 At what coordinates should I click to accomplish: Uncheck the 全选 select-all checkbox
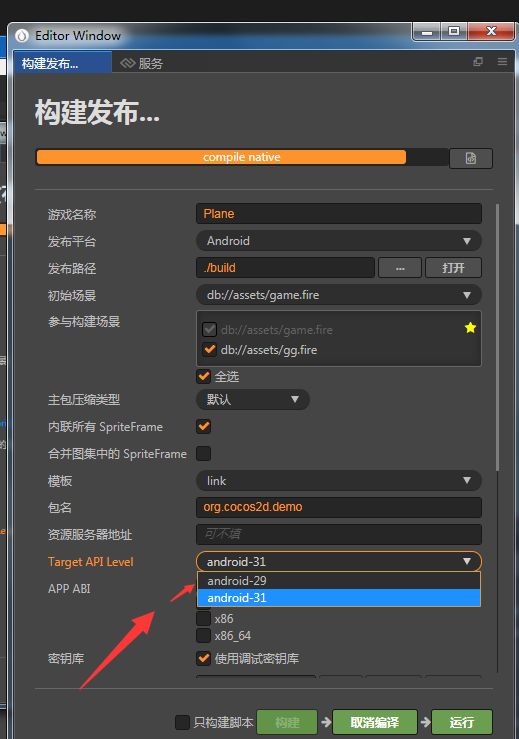pos(204,376)
